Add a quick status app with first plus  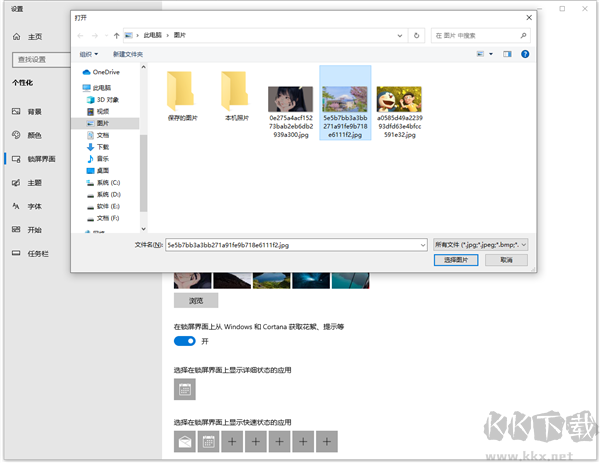(x=232, y=442)
